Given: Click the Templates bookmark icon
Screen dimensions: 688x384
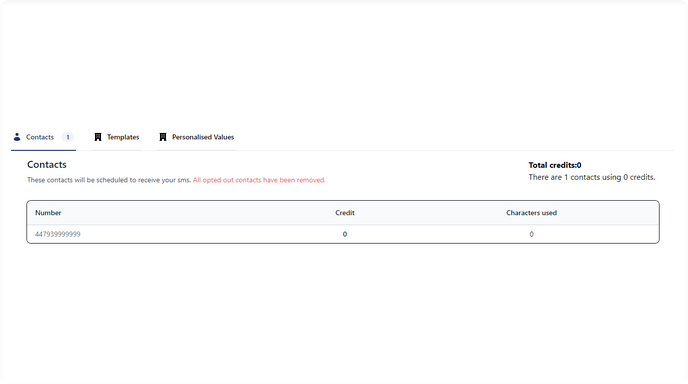Looking at the screenshot, I should pyautogui.click(x=98, y=137).
